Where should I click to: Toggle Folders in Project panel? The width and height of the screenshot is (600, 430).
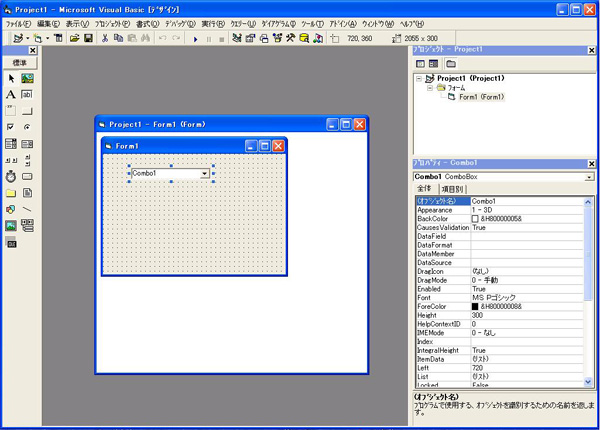451,64
